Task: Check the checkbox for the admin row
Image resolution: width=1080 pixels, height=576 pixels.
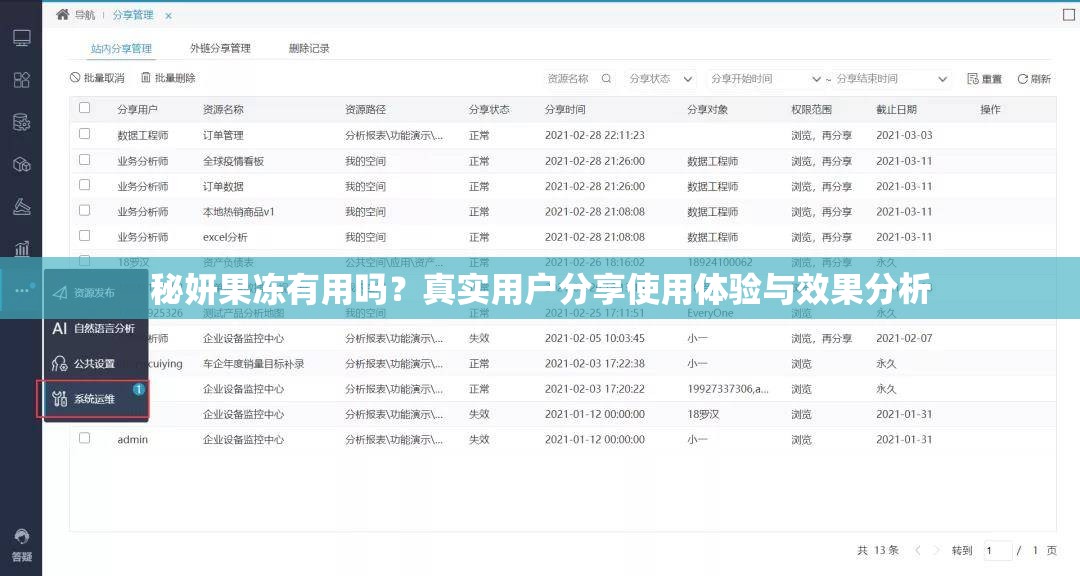Action: pos(84,439)
